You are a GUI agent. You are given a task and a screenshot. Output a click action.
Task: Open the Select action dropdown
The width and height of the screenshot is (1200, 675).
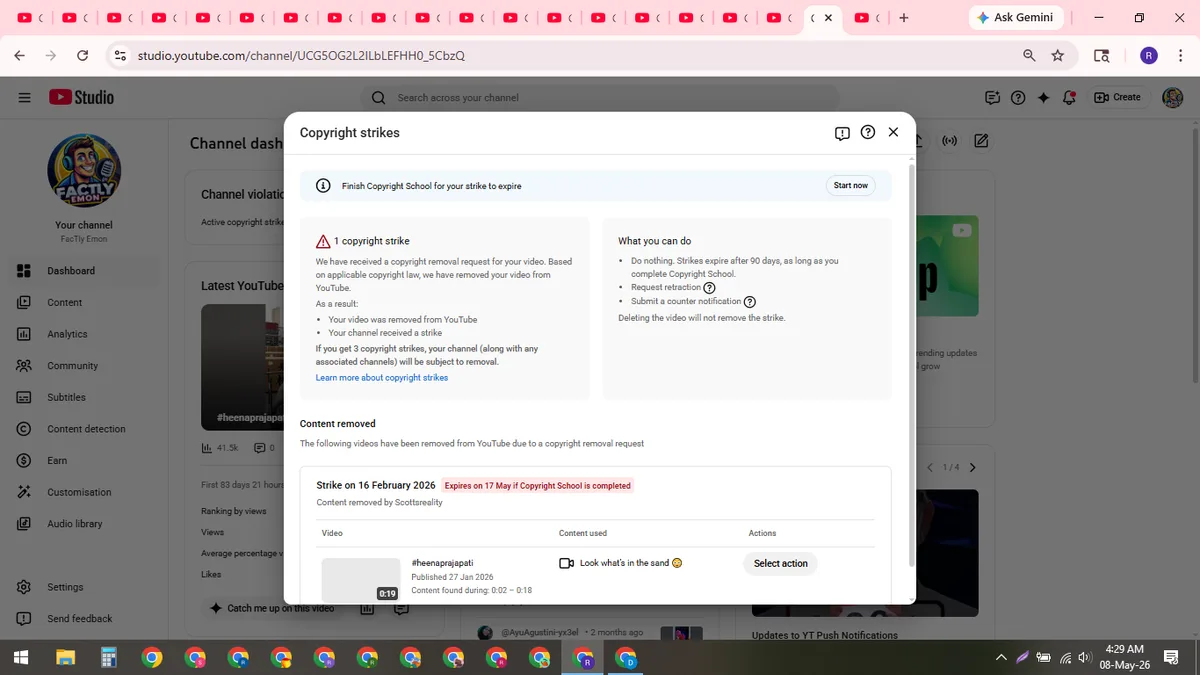(781, 563)
